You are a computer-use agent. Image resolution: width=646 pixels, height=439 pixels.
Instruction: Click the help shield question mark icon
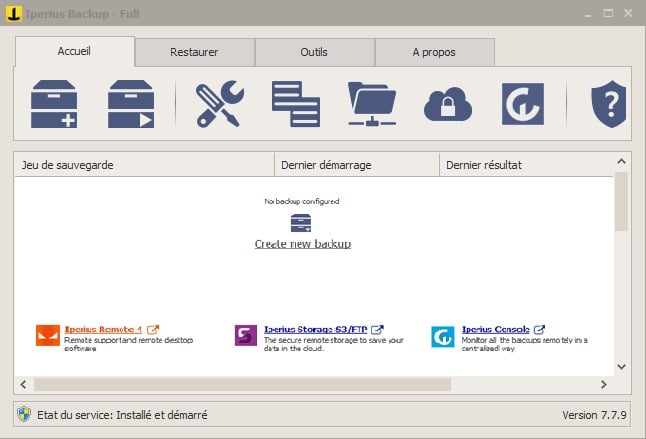[607, 104]
